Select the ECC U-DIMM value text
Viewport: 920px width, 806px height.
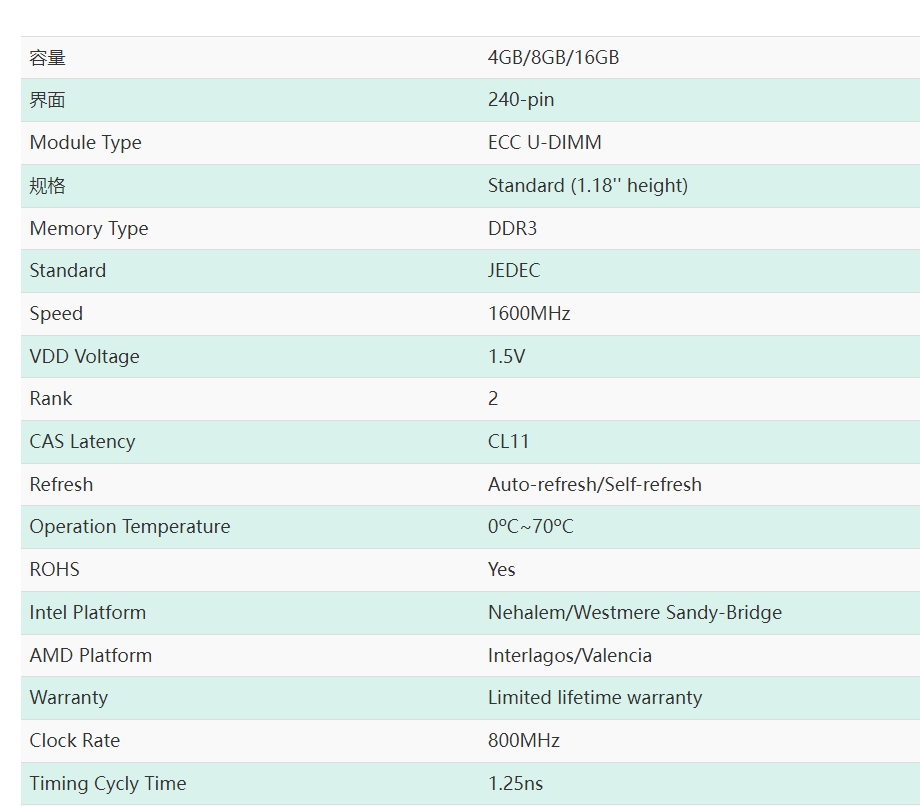pyautogui.click(x=544, y=143)
